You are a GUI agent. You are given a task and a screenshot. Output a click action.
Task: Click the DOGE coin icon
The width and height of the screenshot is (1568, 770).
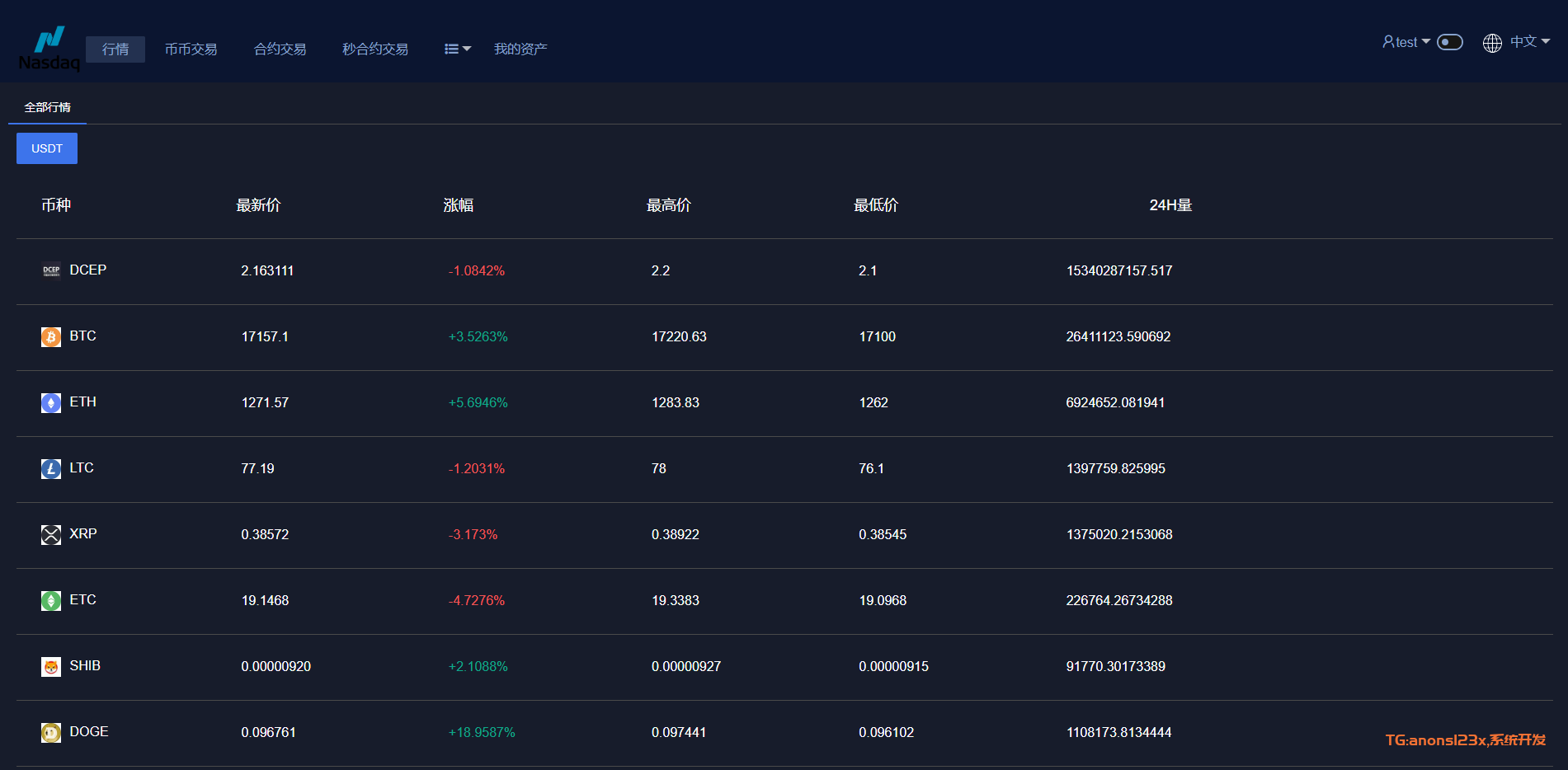pos(51,732)
